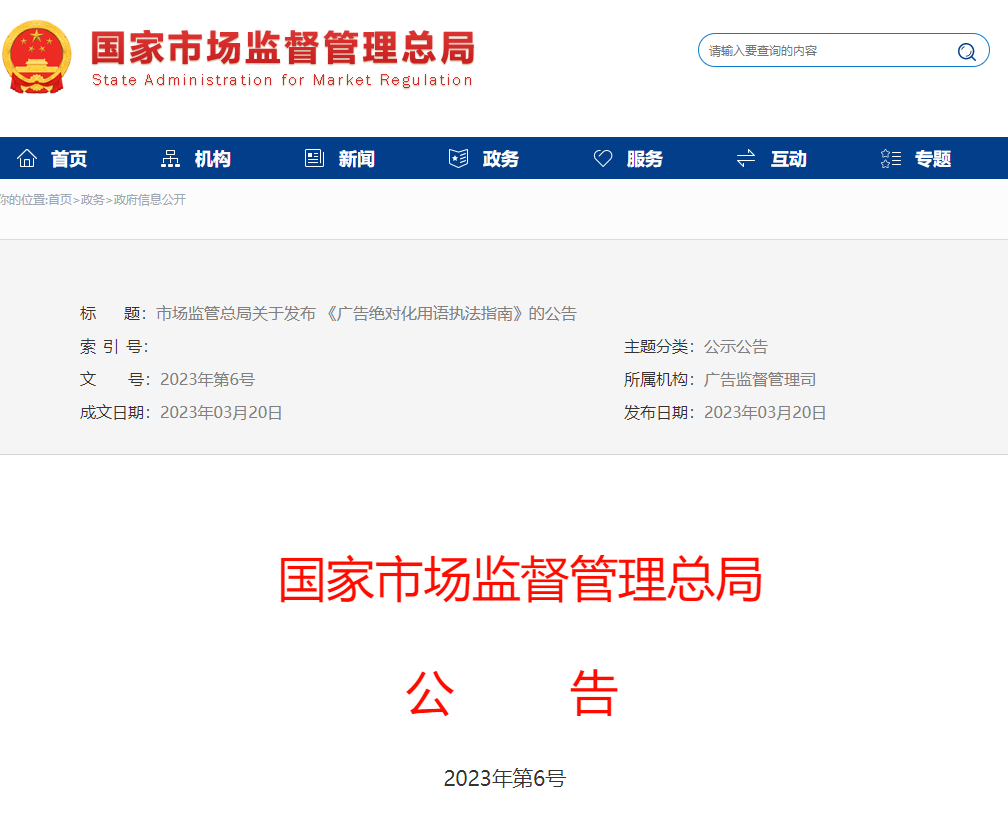The height and width of the screenshot is (816, 1008).
Task: Click the home icon beside 首页
Action: point(27,158)
